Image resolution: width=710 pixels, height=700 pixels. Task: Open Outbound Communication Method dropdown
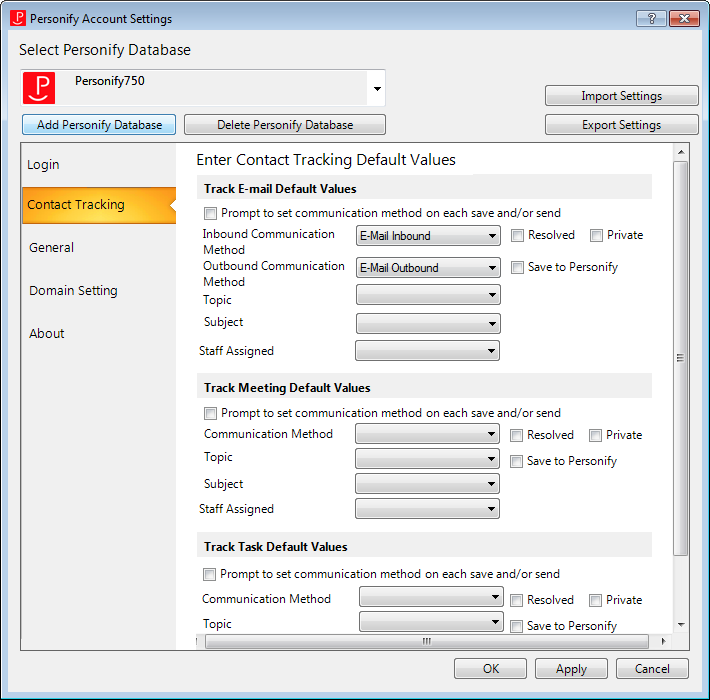pos(428,268)
